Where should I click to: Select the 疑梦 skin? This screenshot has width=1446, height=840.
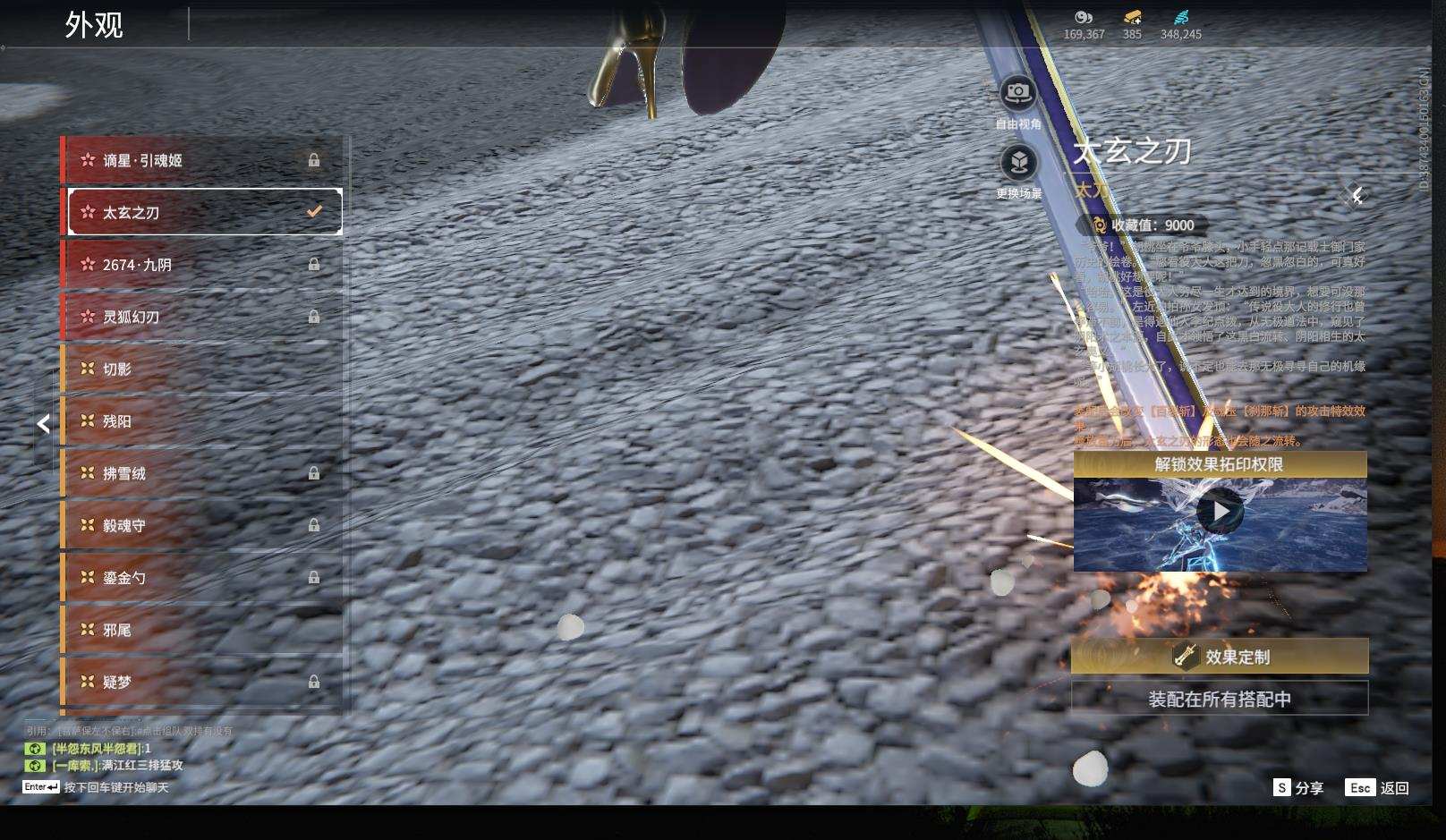[202, 682]
